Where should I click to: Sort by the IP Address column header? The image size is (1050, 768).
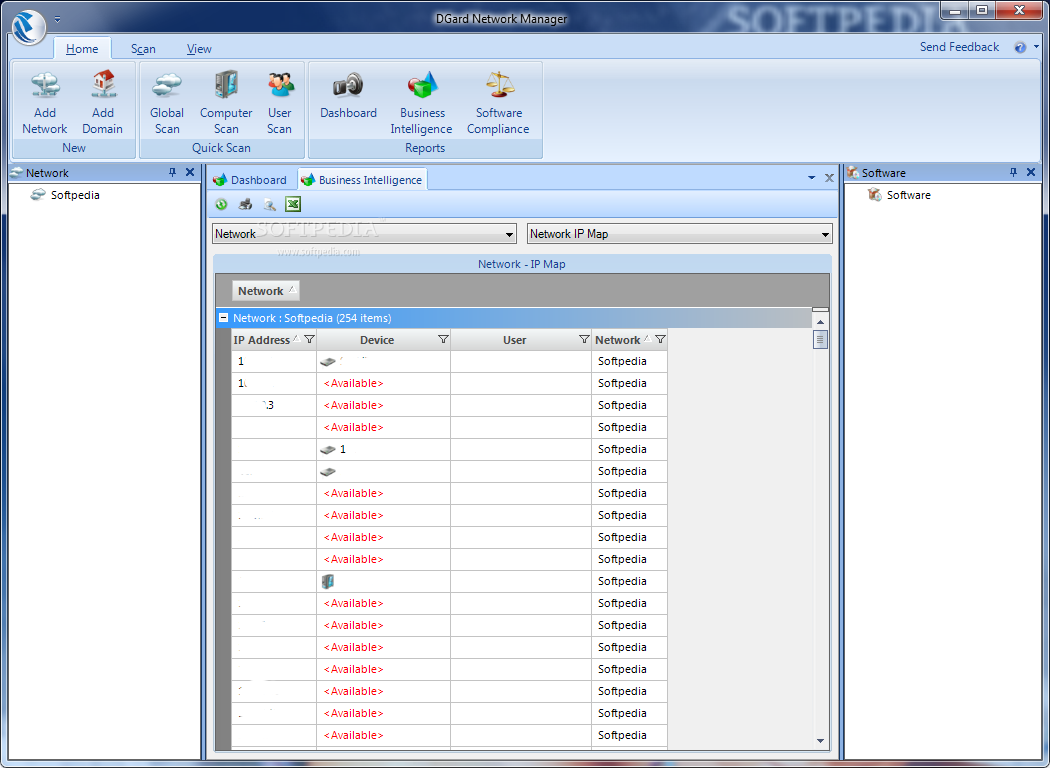[261, 340]
